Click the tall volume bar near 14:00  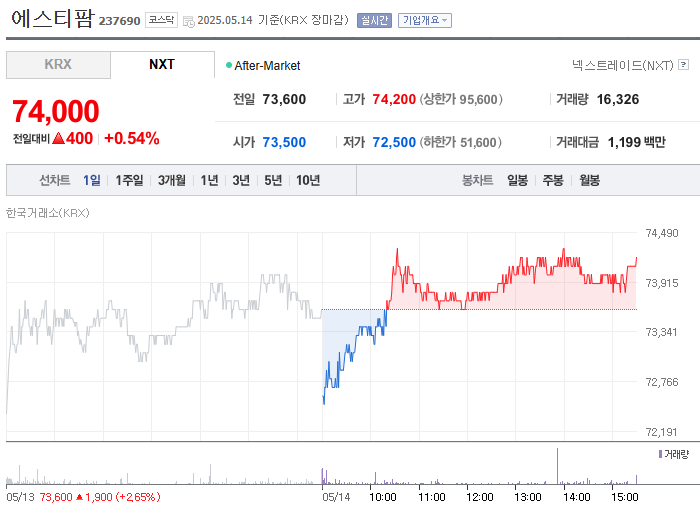coord(557,466)
